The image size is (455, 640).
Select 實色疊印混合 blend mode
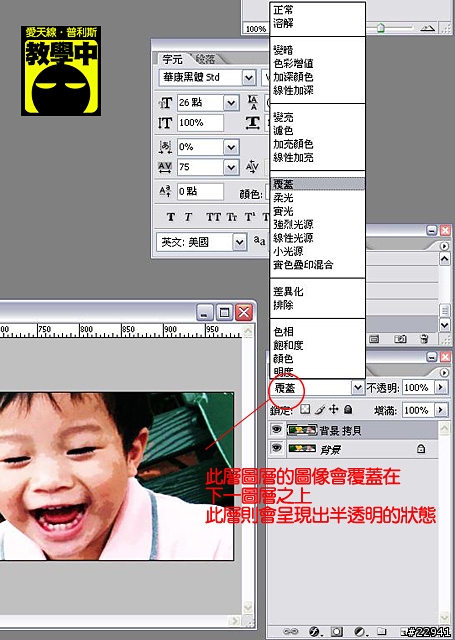coord(303,264)
